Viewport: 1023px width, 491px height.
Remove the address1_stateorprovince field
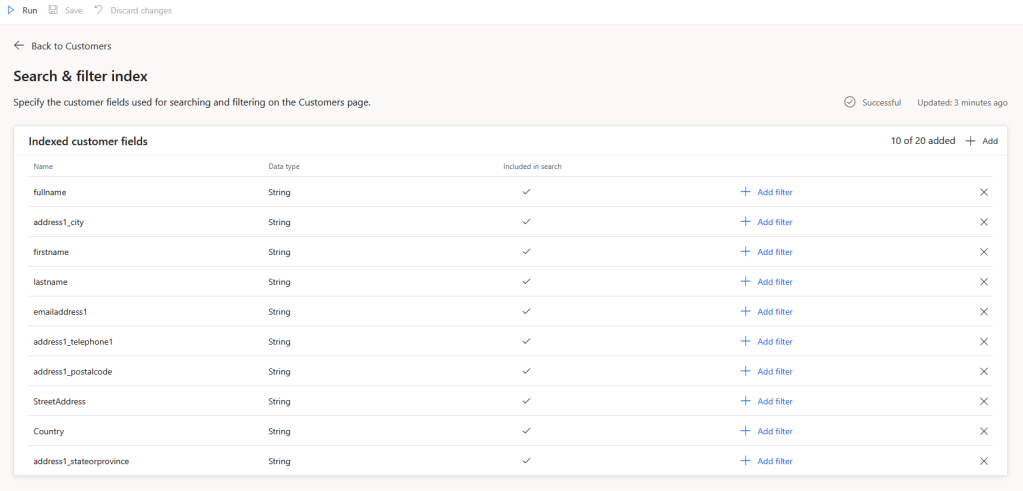(x=983, y=461)
